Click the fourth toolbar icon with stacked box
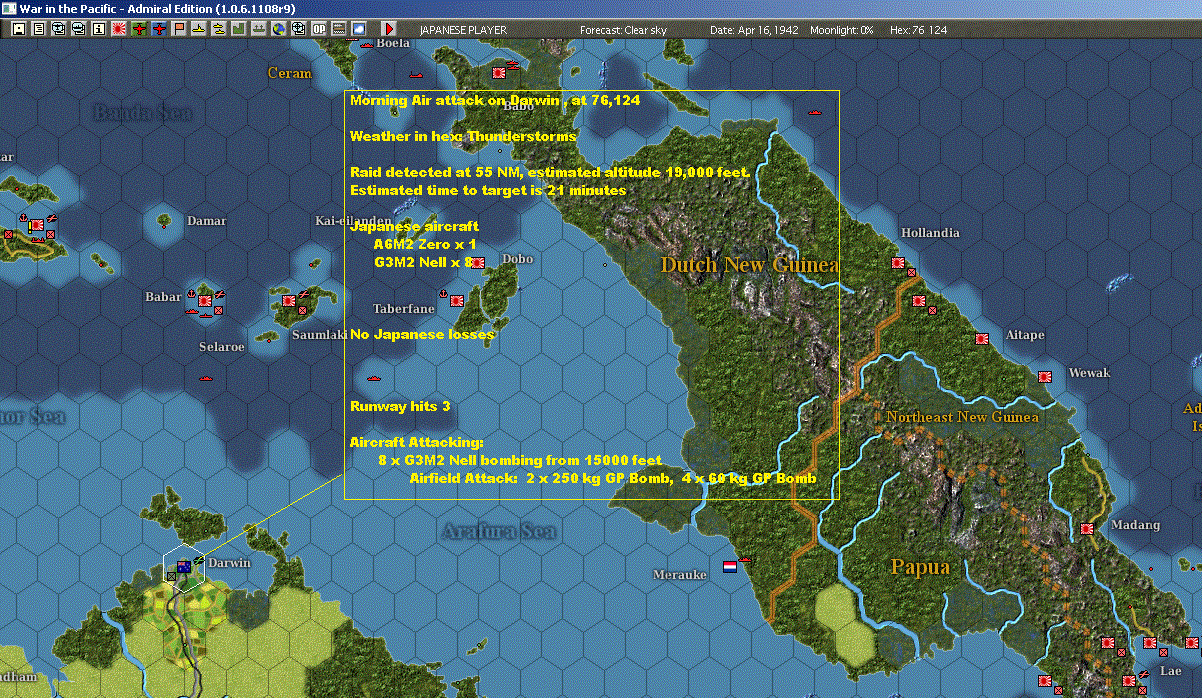 78,29
